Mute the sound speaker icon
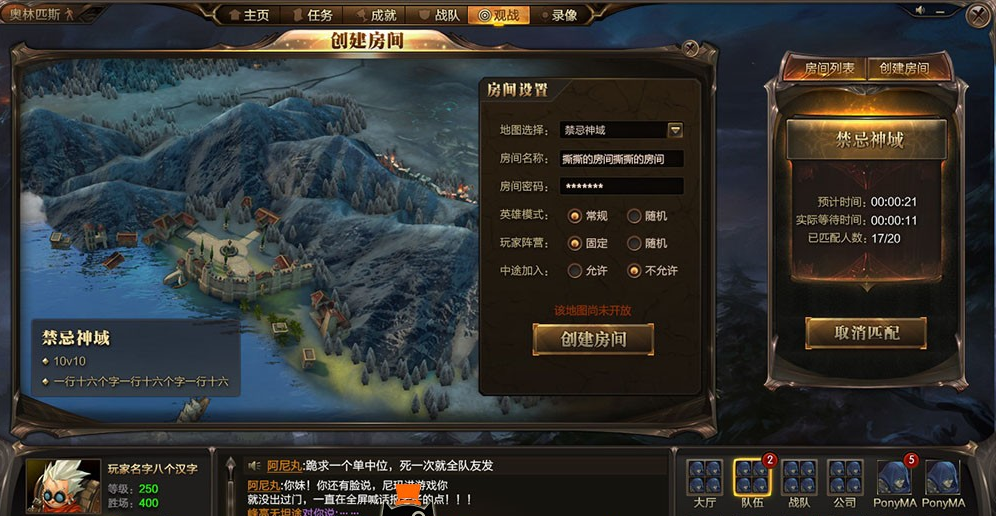This screenshot has height=516, width=996. coord(920,11)
